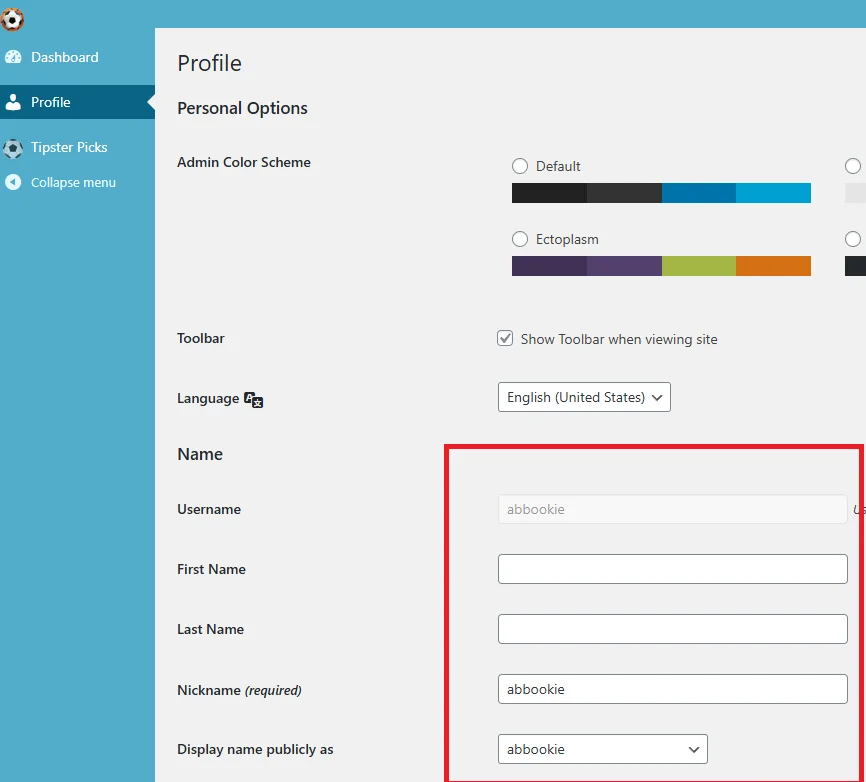866x782 pixels.
Task: Click the soccer ball site icon
Action: (x=13, y=19)
